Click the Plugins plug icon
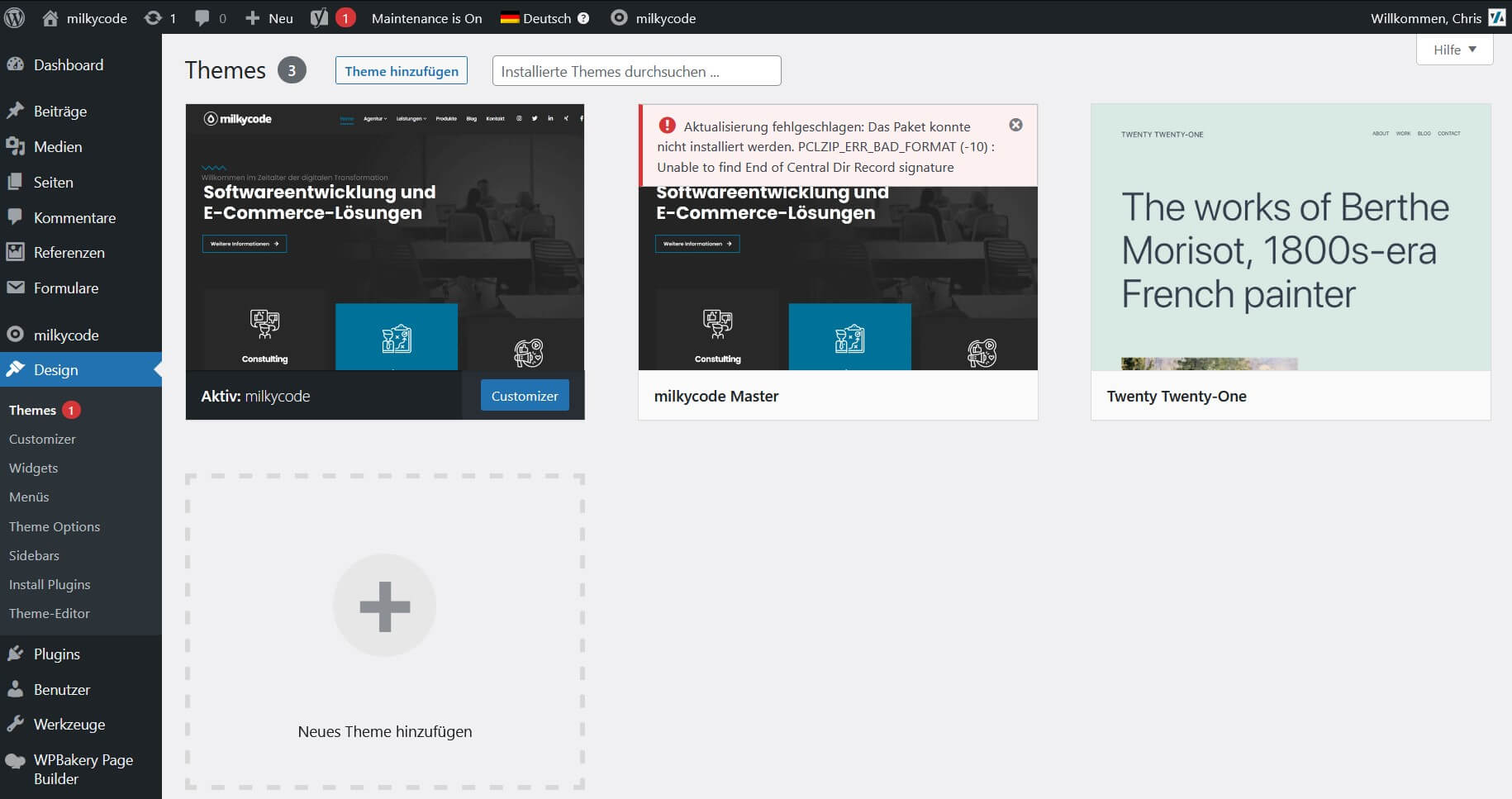The width and height of the screenshot is (1512, 799). coord(15,654)
